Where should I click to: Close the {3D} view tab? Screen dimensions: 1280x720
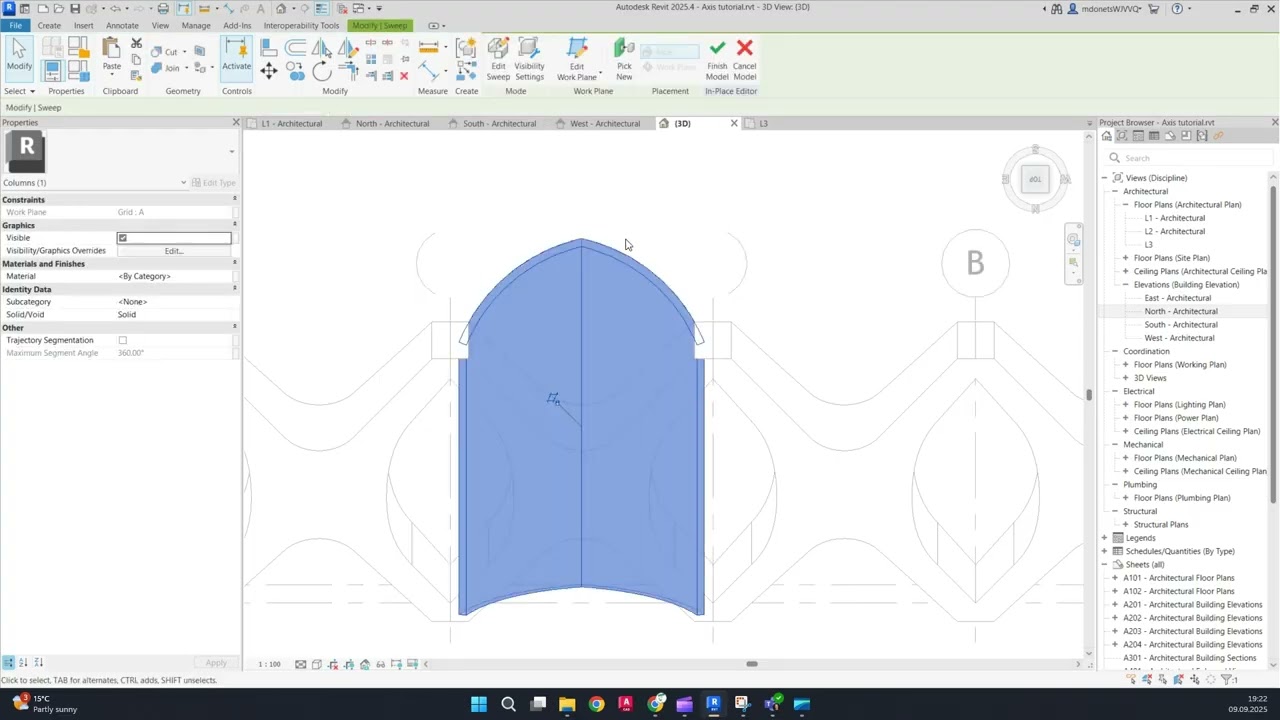point(734,123)
